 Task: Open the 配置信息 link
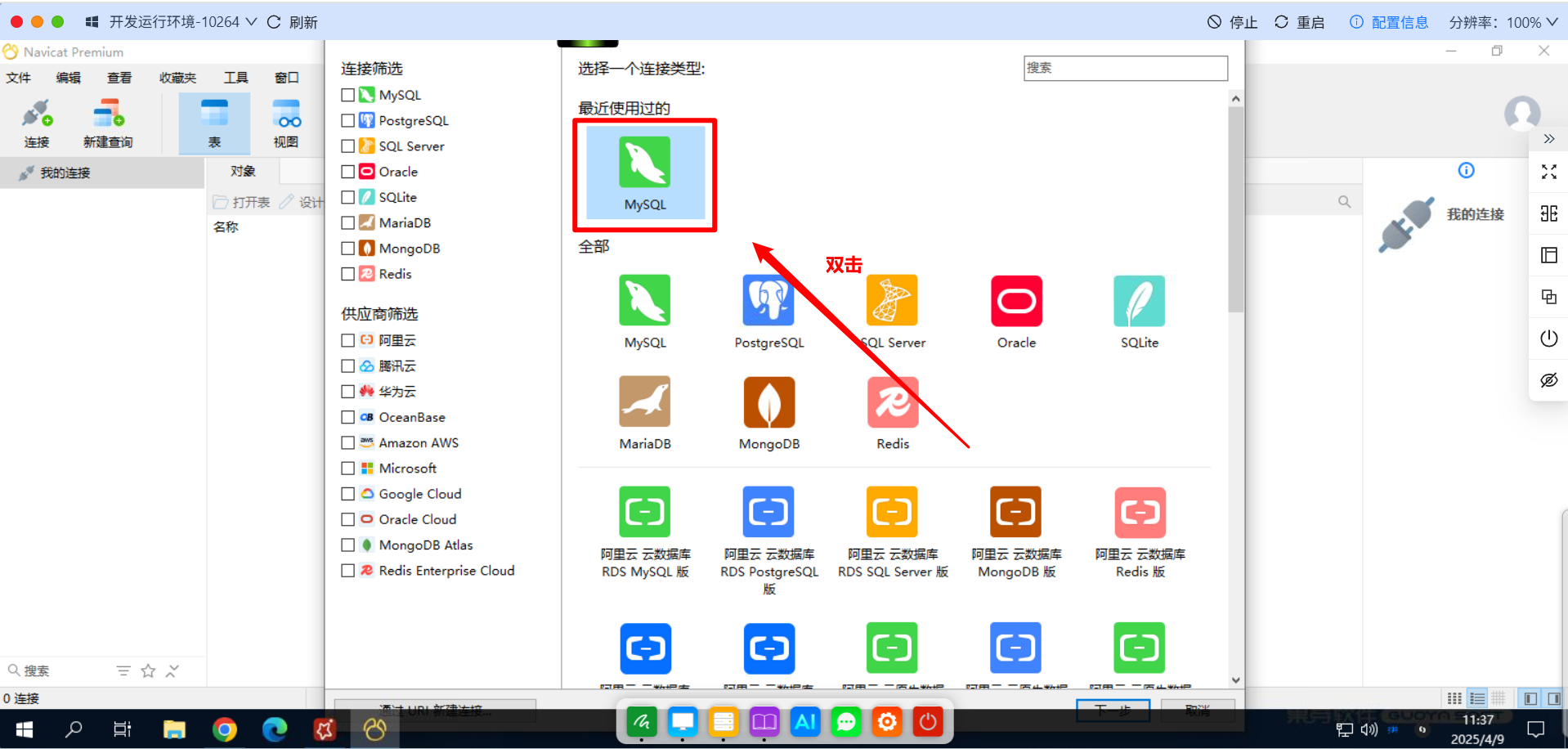1389,22
